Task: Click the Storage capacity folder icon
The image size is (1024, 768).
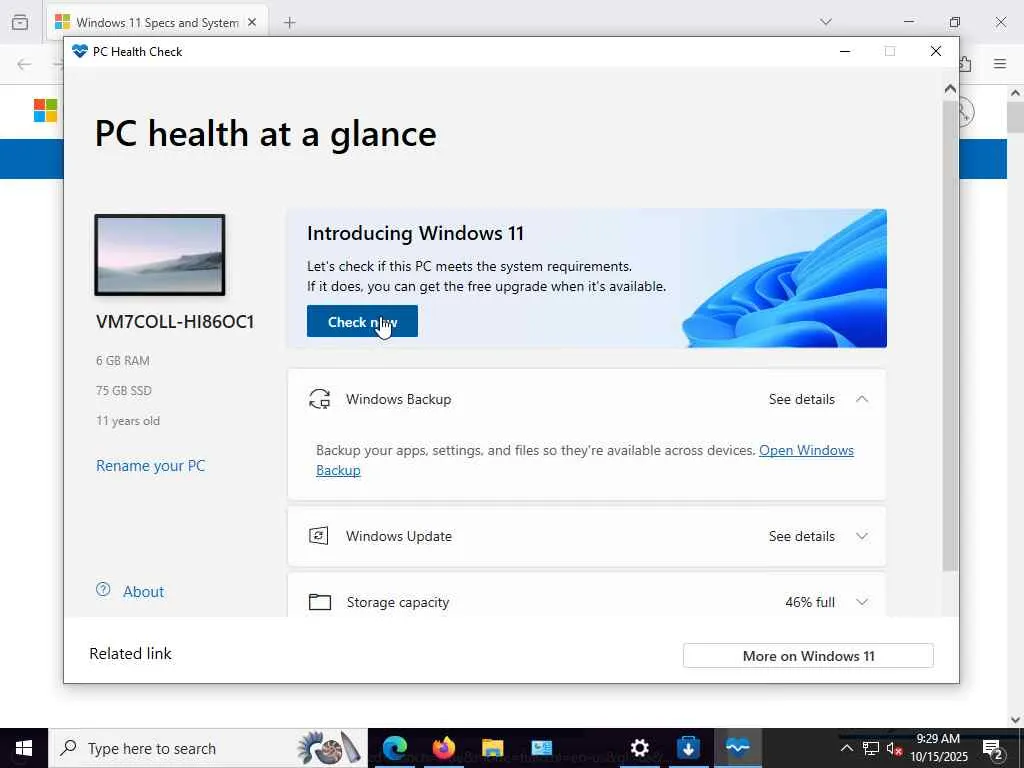Action: (x=320, y=602)
